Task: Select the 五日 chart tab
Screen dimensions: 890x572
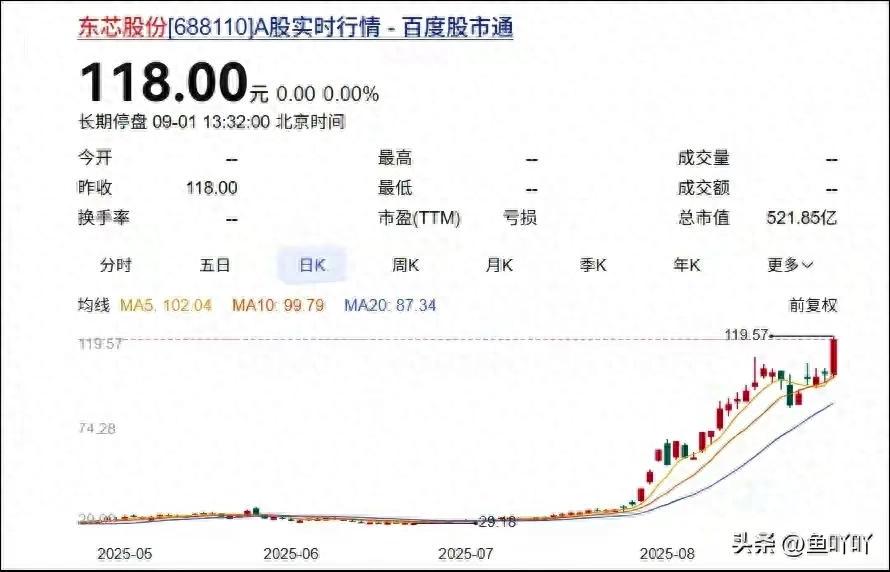Action: click(x=215, y=265)
